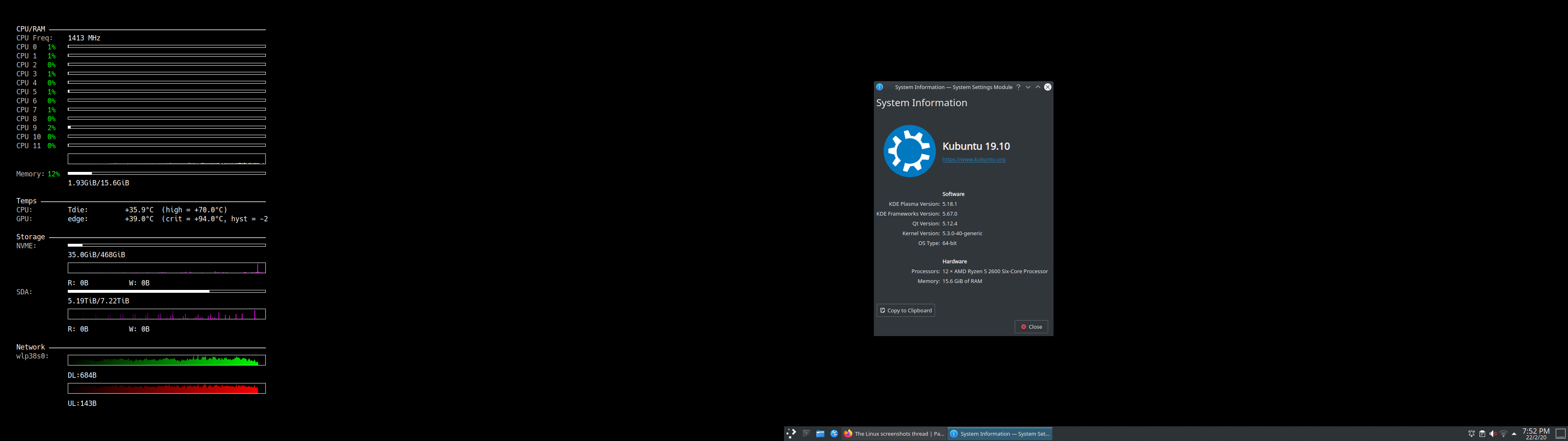
Task: Open the Dolphin file manager icon
Action: coord(820,434)
